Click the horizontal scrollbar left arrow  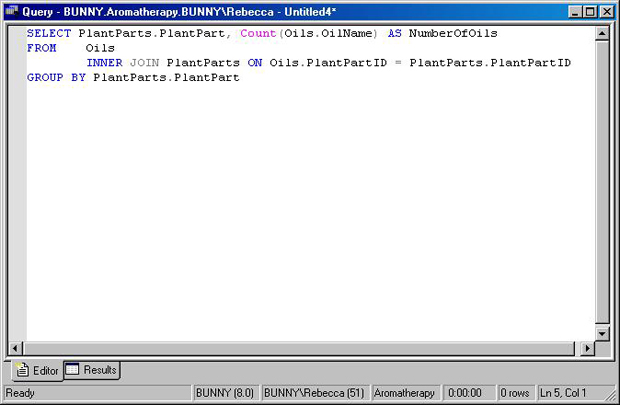click(x=15, y=348)
